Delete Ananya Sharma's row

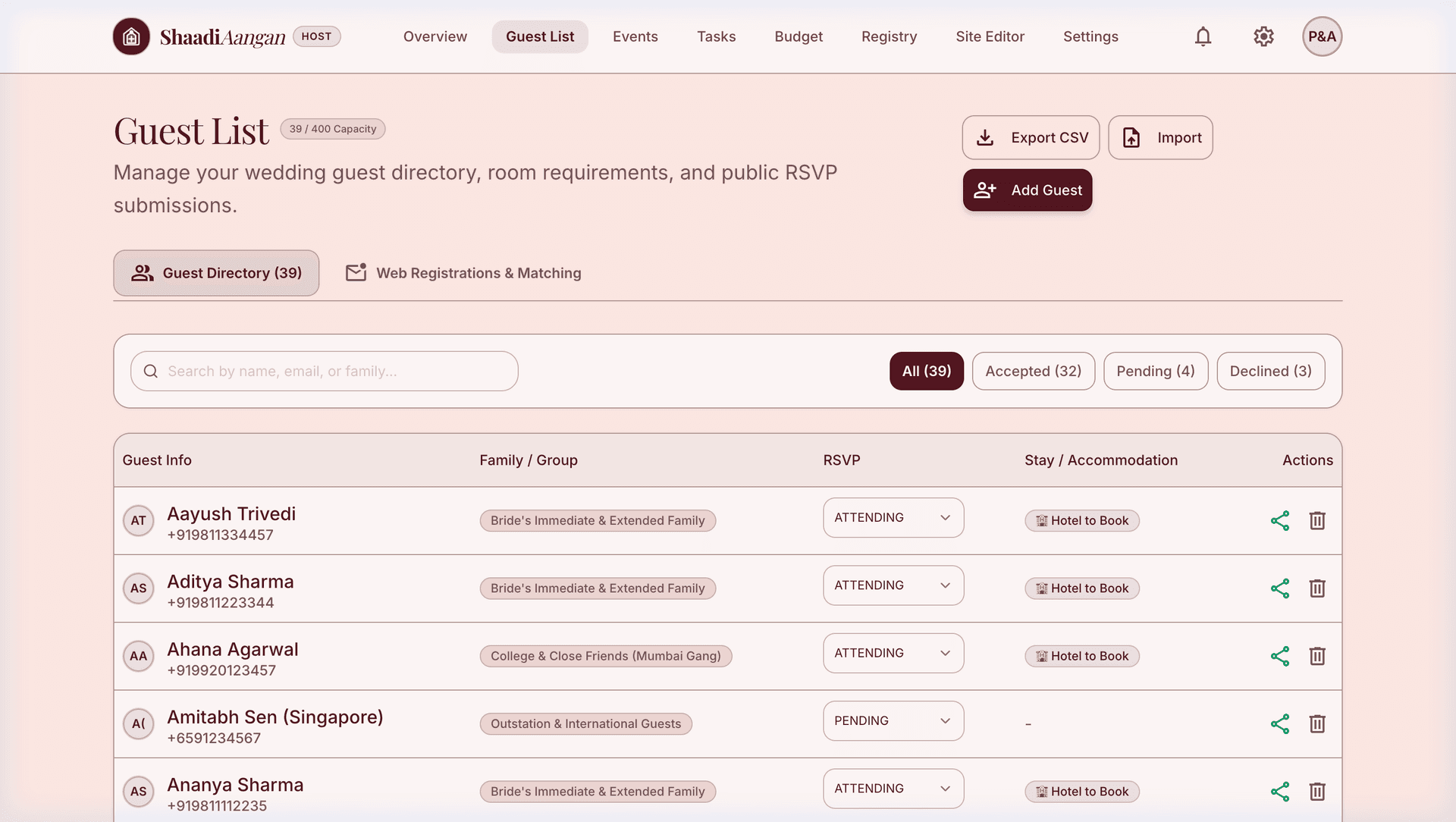coord(1317,792)
